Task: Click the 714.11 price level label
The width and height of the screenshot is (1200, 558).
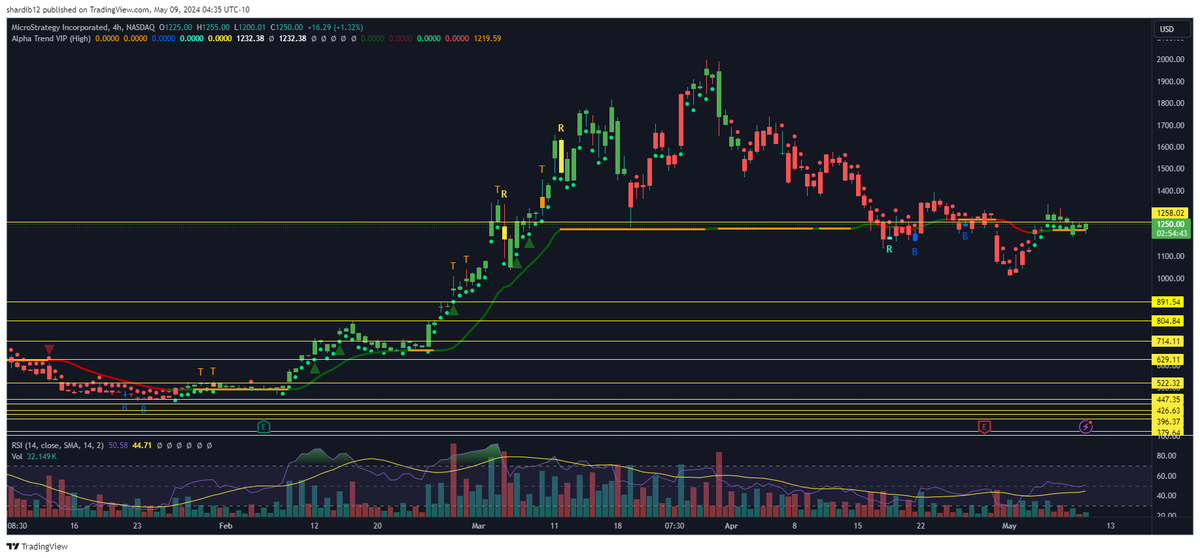Action: [x=1168, y=341]
